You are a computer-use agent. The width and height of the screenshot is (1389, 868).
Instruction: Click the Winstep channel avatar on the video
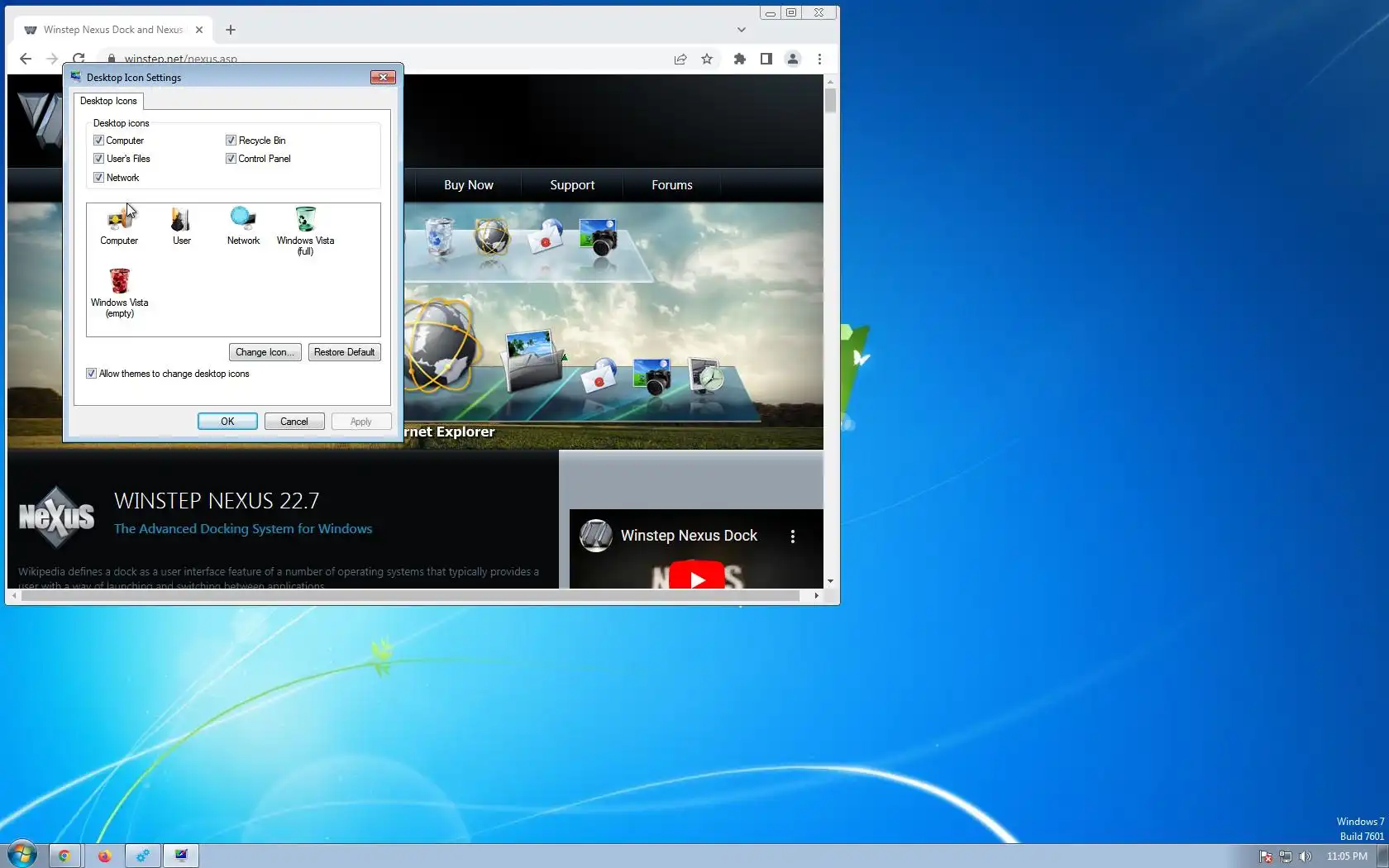pos(595,536)
